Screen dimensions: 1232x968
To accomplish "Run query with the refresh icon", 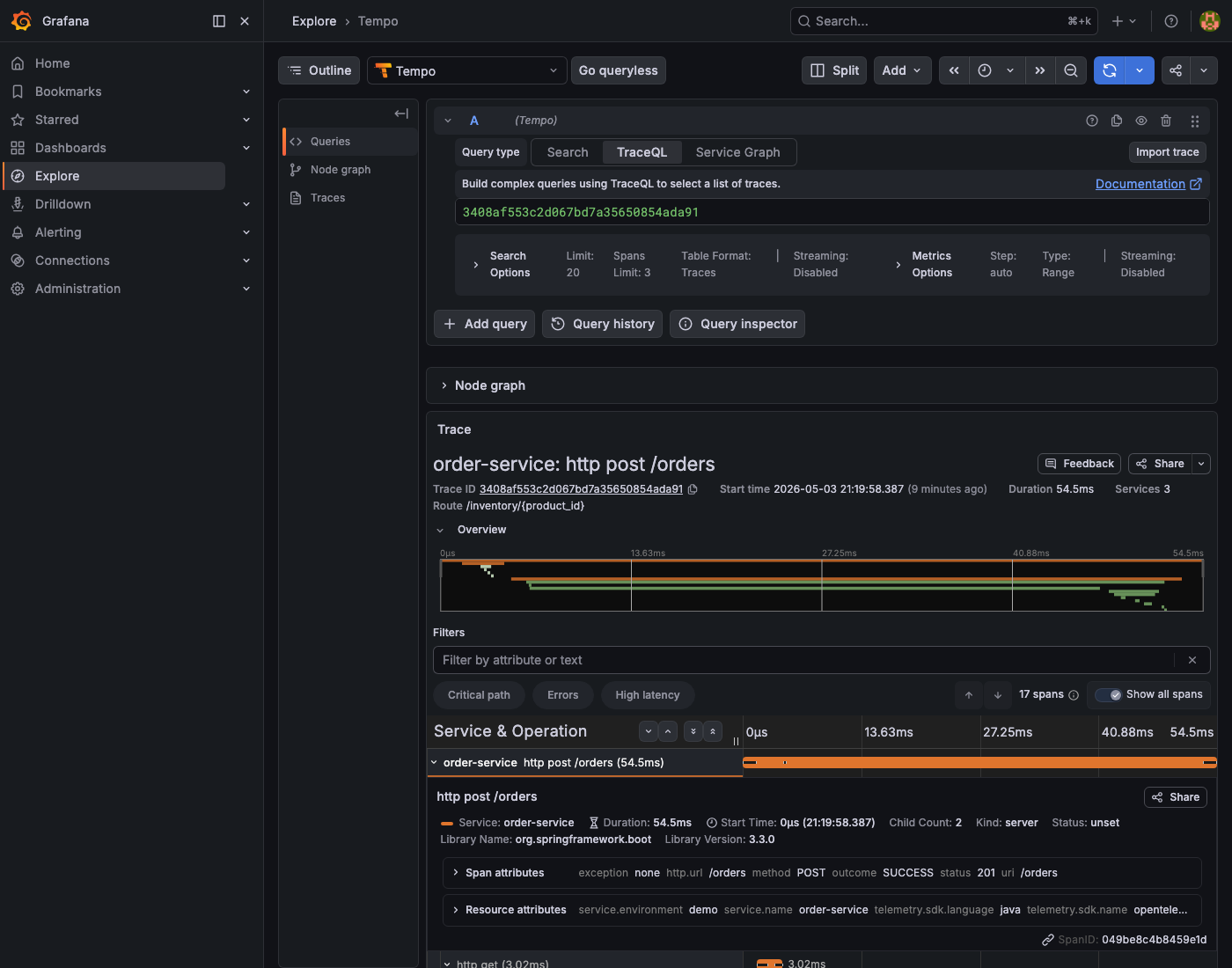I will (1110, 70).
